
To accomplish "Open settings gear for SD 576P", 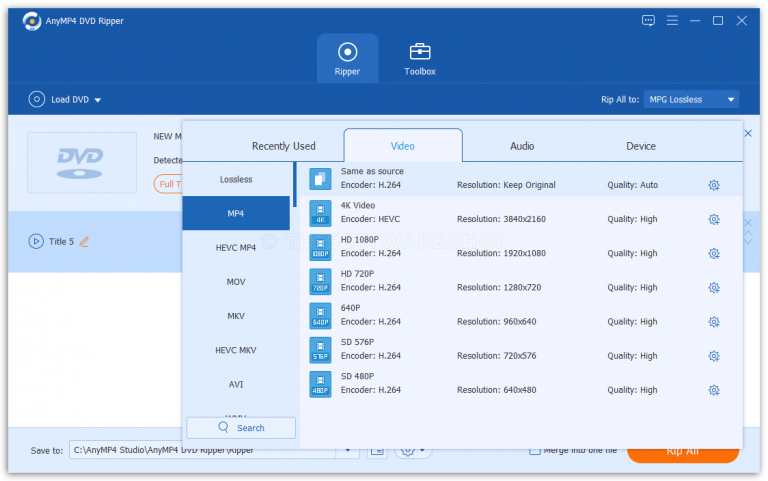I will click(x=714, y=356).
